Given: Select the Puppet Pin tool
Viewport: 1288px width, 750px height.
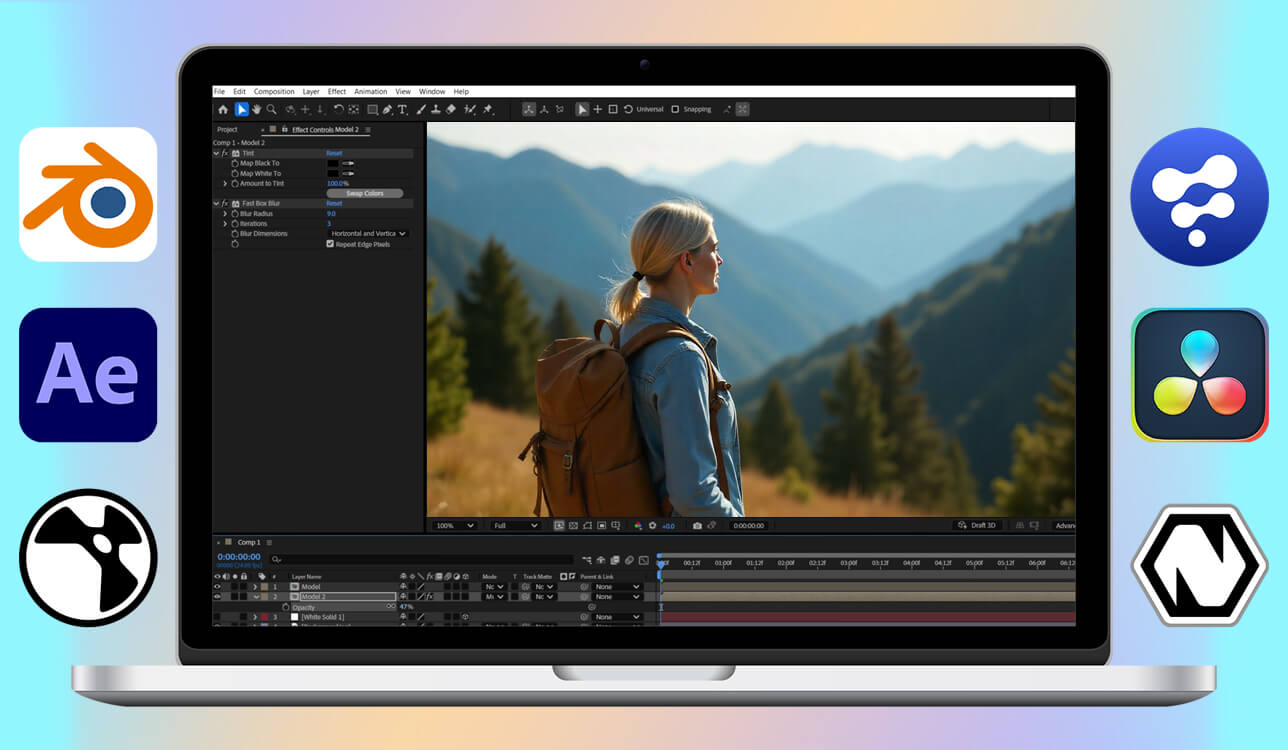Looking at the screenshot, I should 487,109.
